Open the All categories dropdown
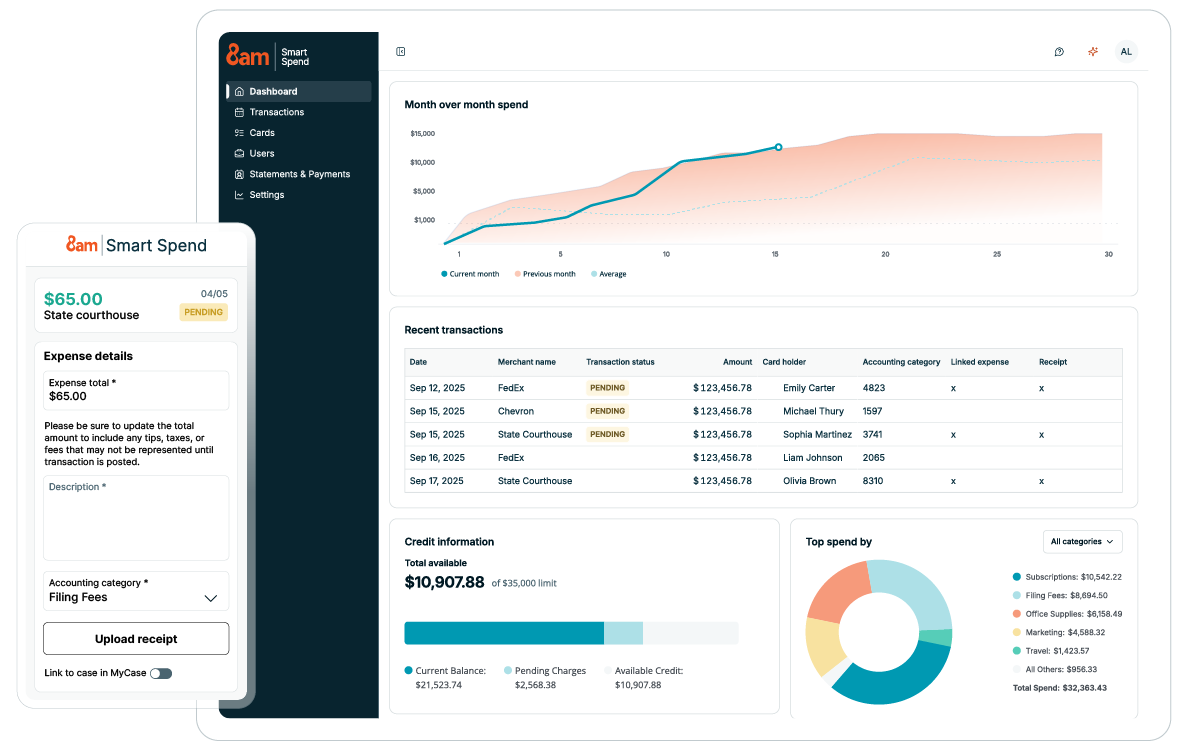 click(1082, 541)
